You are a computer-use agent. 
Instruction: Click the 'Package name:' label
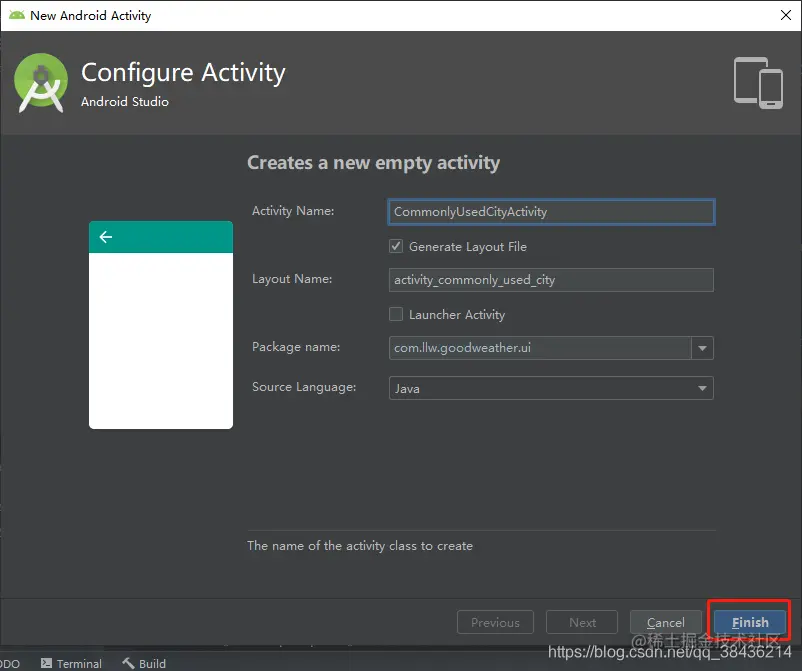pos(296,347)
